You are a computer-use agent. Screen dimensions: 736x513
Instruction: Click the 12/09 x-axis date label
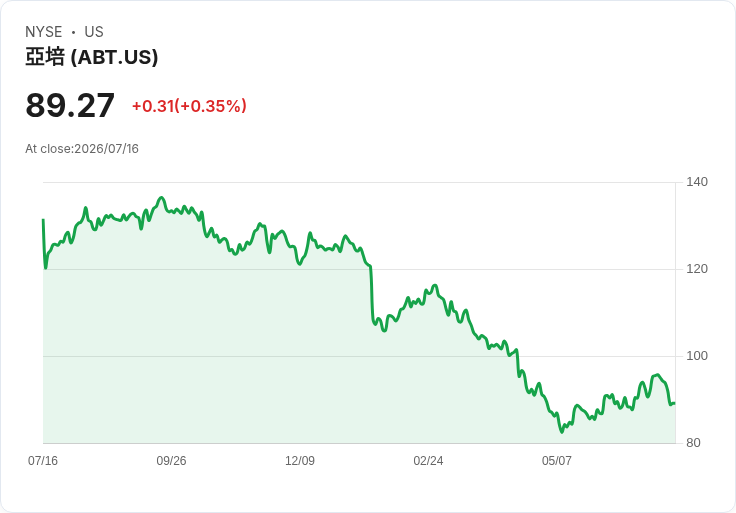(300, 460)
